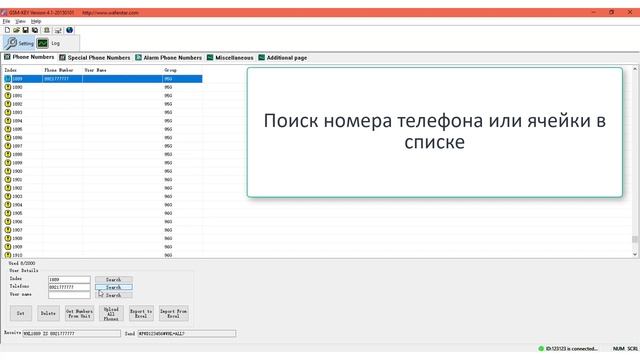Click the list scrollbar thumb
The height and width of the screenshot is (360, 640).
point(635,239)
